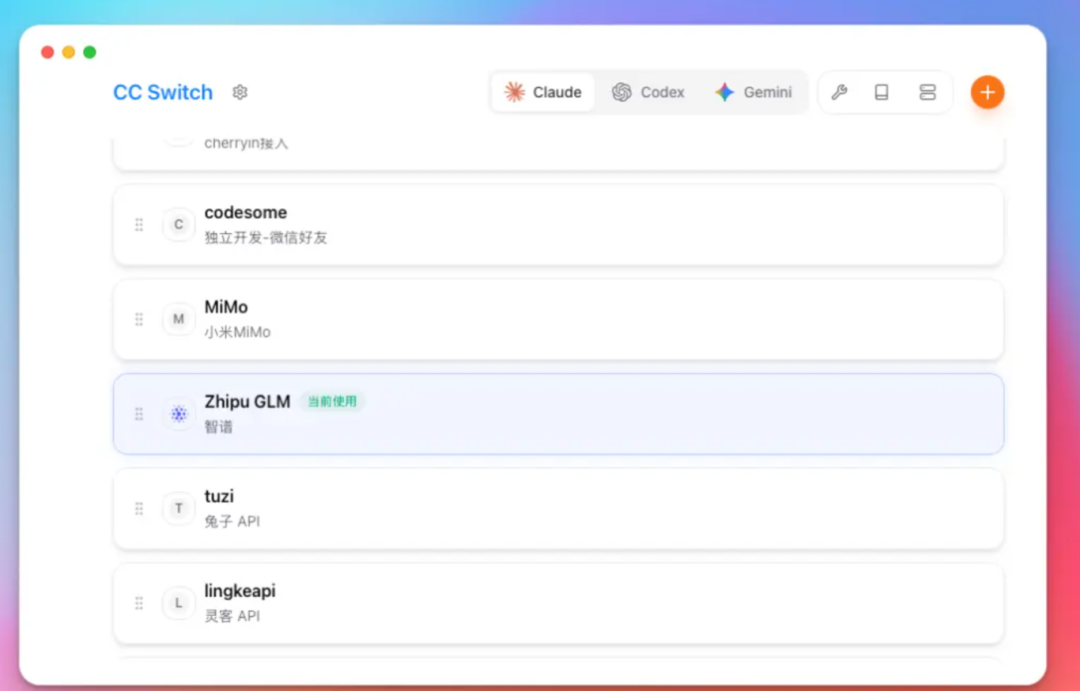
Task: Click the Zhipu GLM logo icon
Action: click(x=178, y=413)
